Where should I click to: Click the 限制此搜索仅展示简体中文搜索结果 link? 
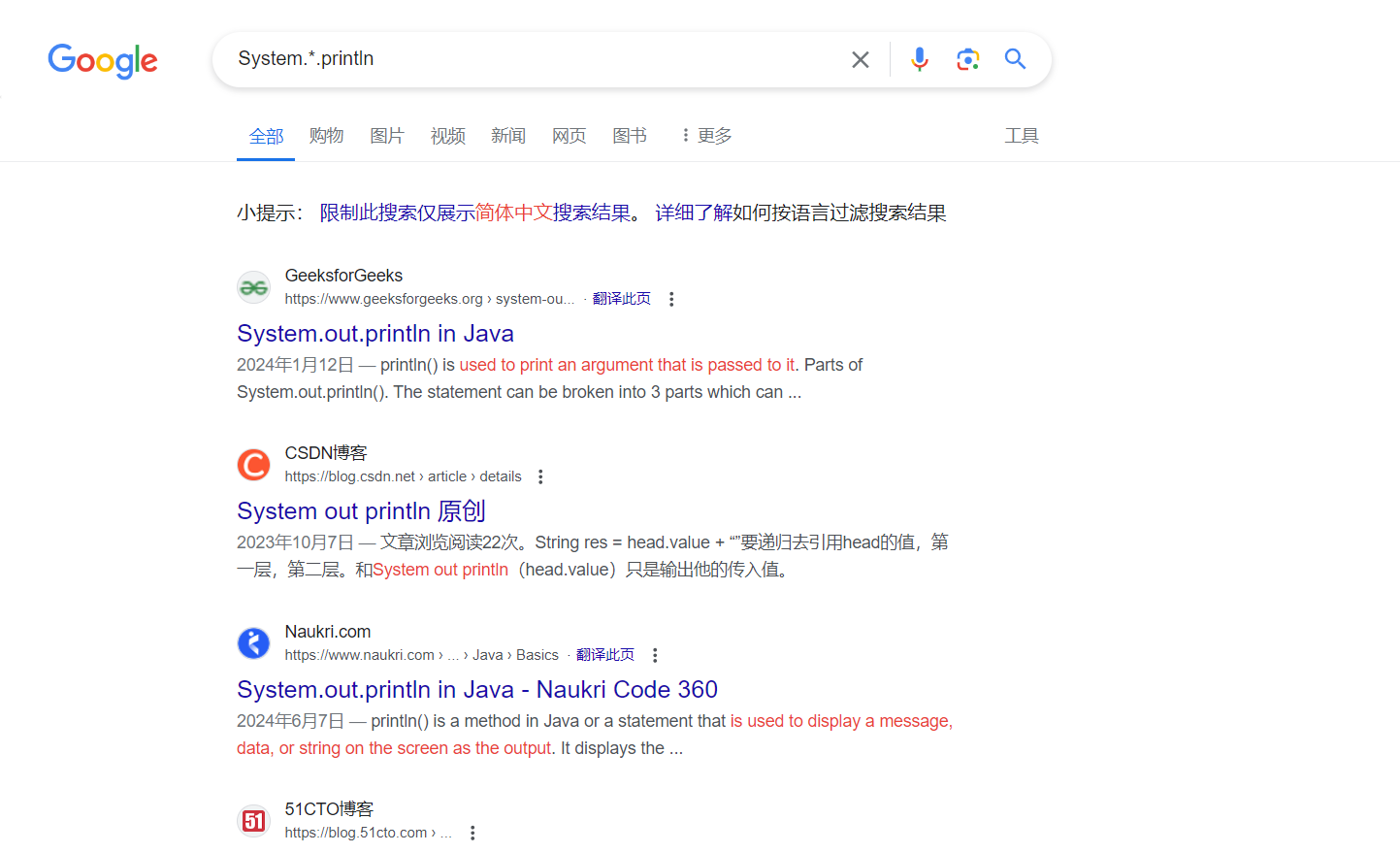pos(475,213)
